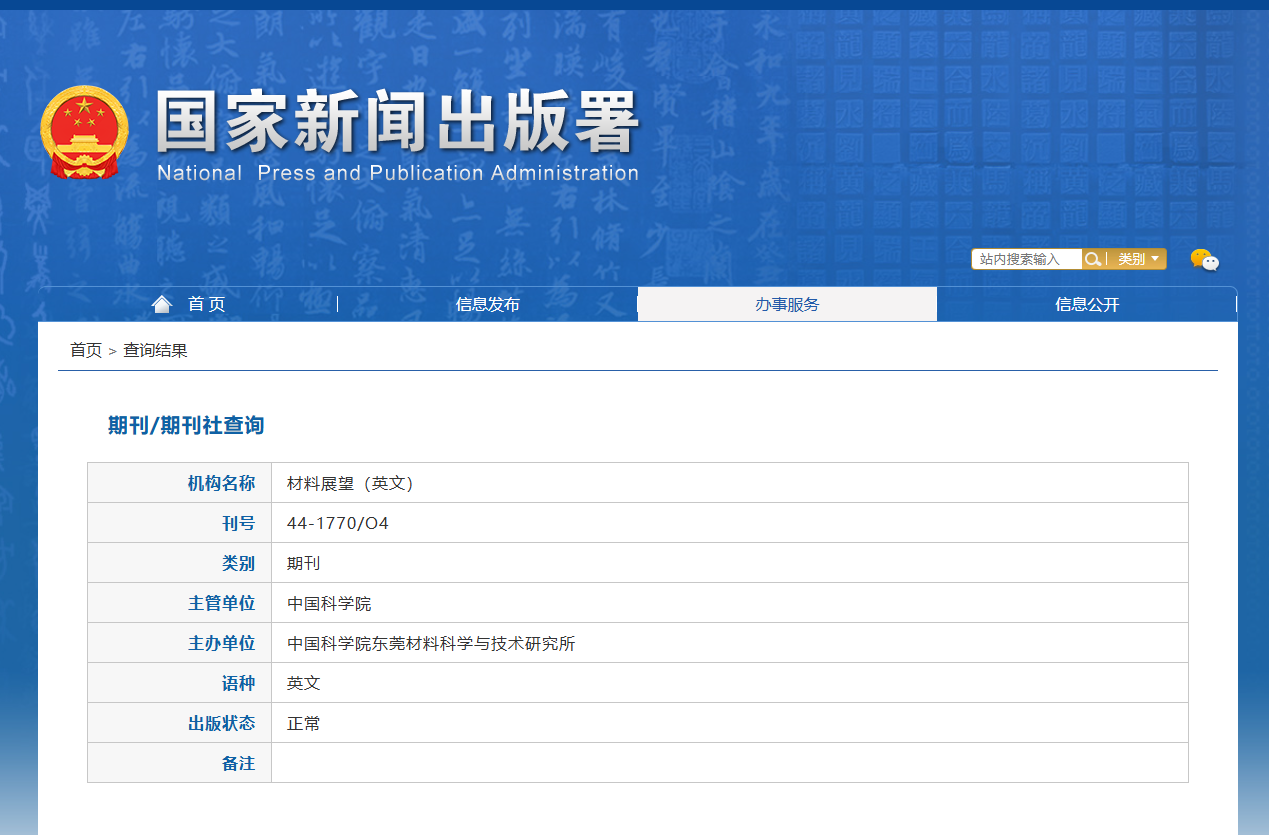The width and height of the screenshot is (1269, 835).
Task: Open the 首页 navigation tab
Action: tap(188, 304)
